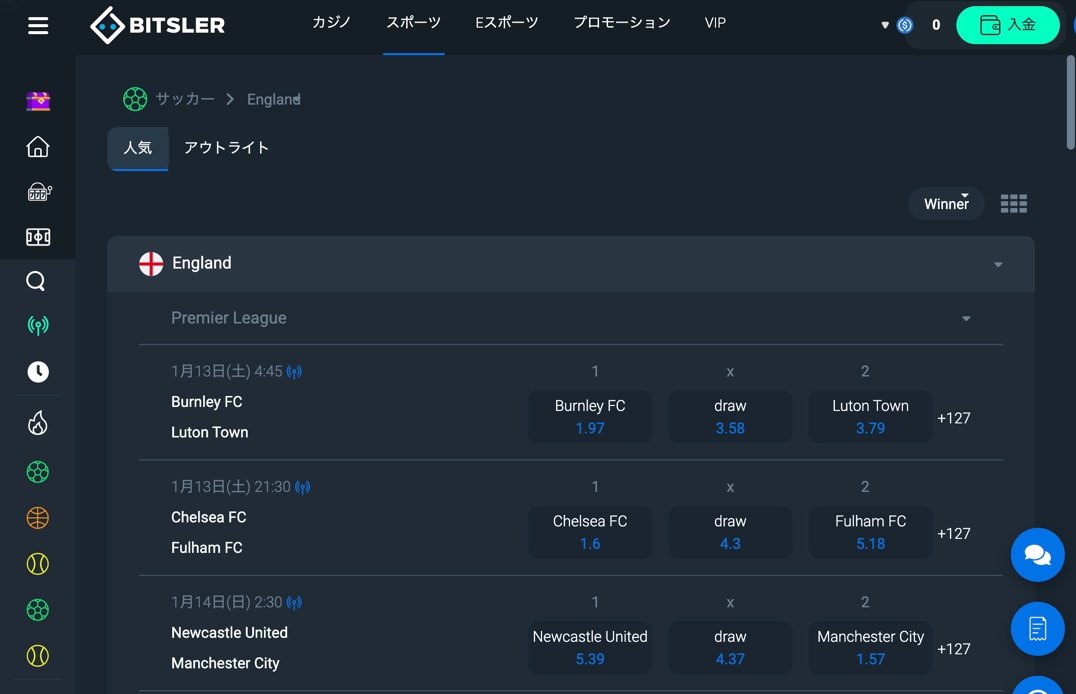Switch to grid layout view
The width and height of the screenshot is (1076, 694).
point(1014,204)
